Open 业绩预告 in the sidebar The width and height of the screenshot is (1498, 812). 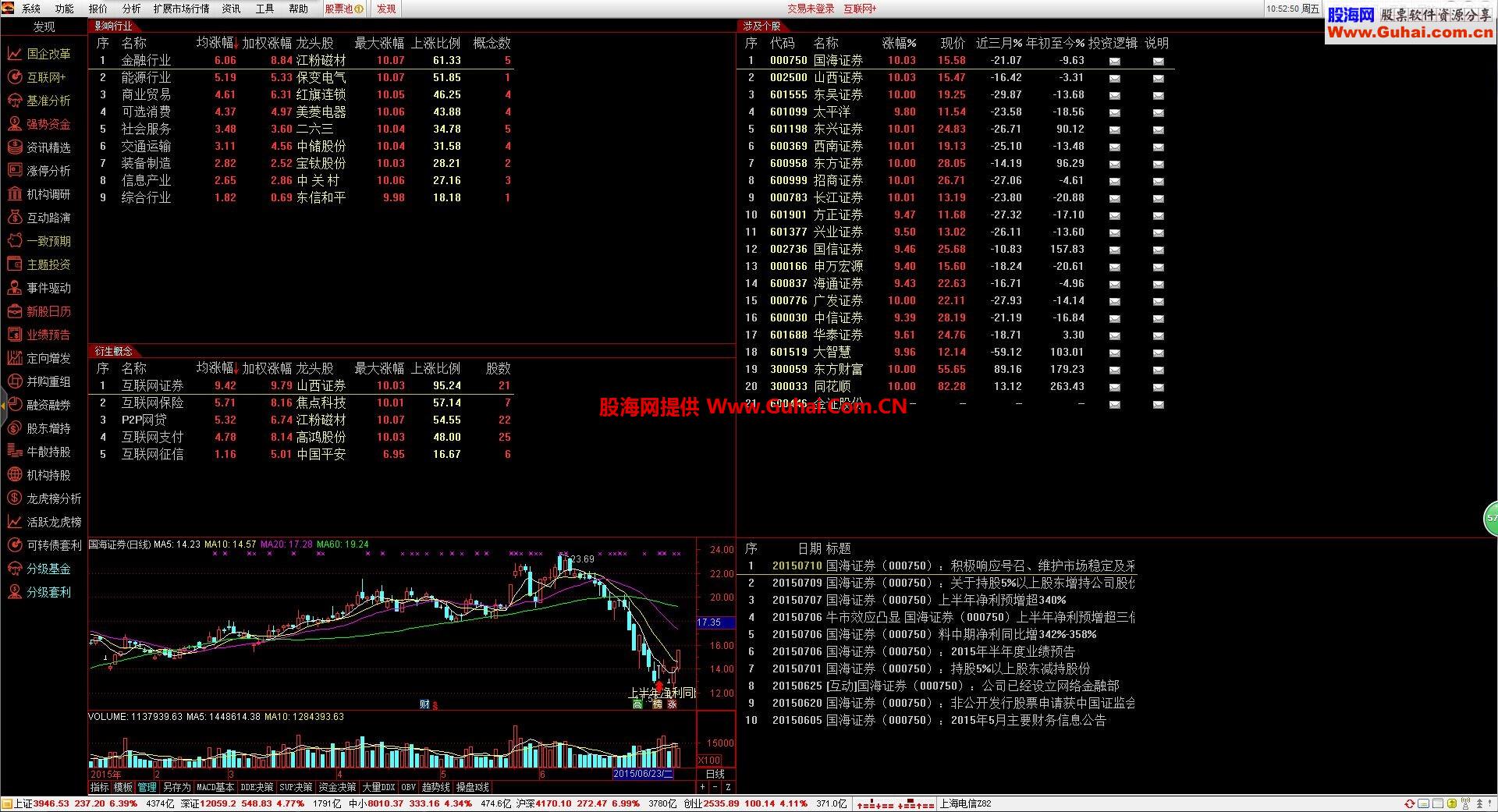click(x=39, y=335)
